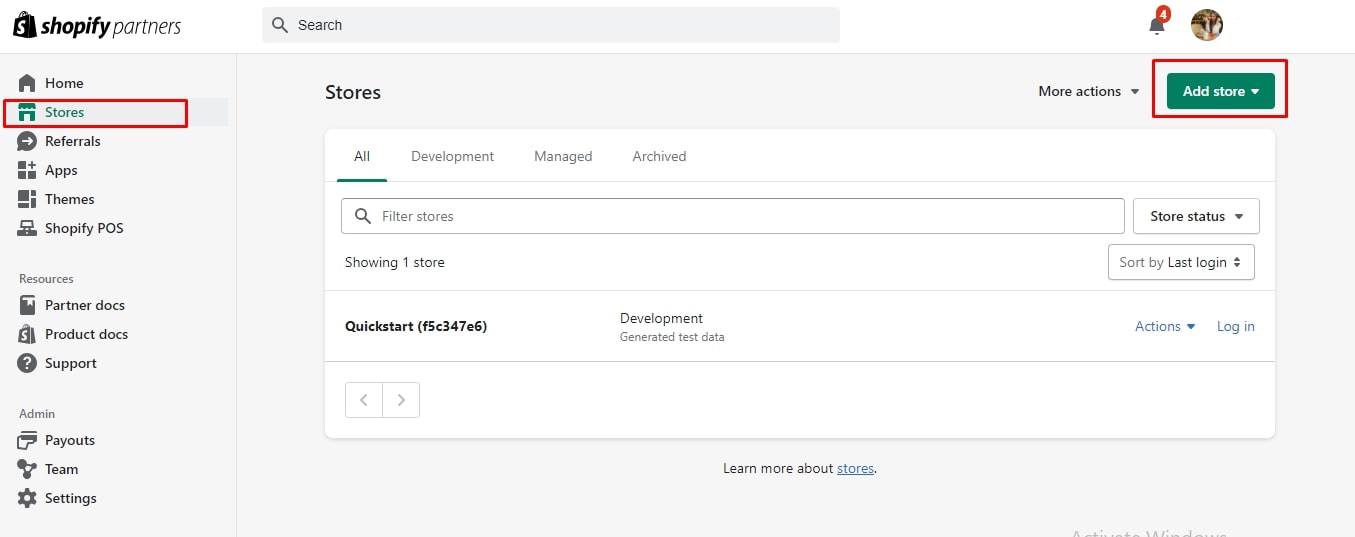
Task: Click the Partner docs book icon
Action: point(27,305)
